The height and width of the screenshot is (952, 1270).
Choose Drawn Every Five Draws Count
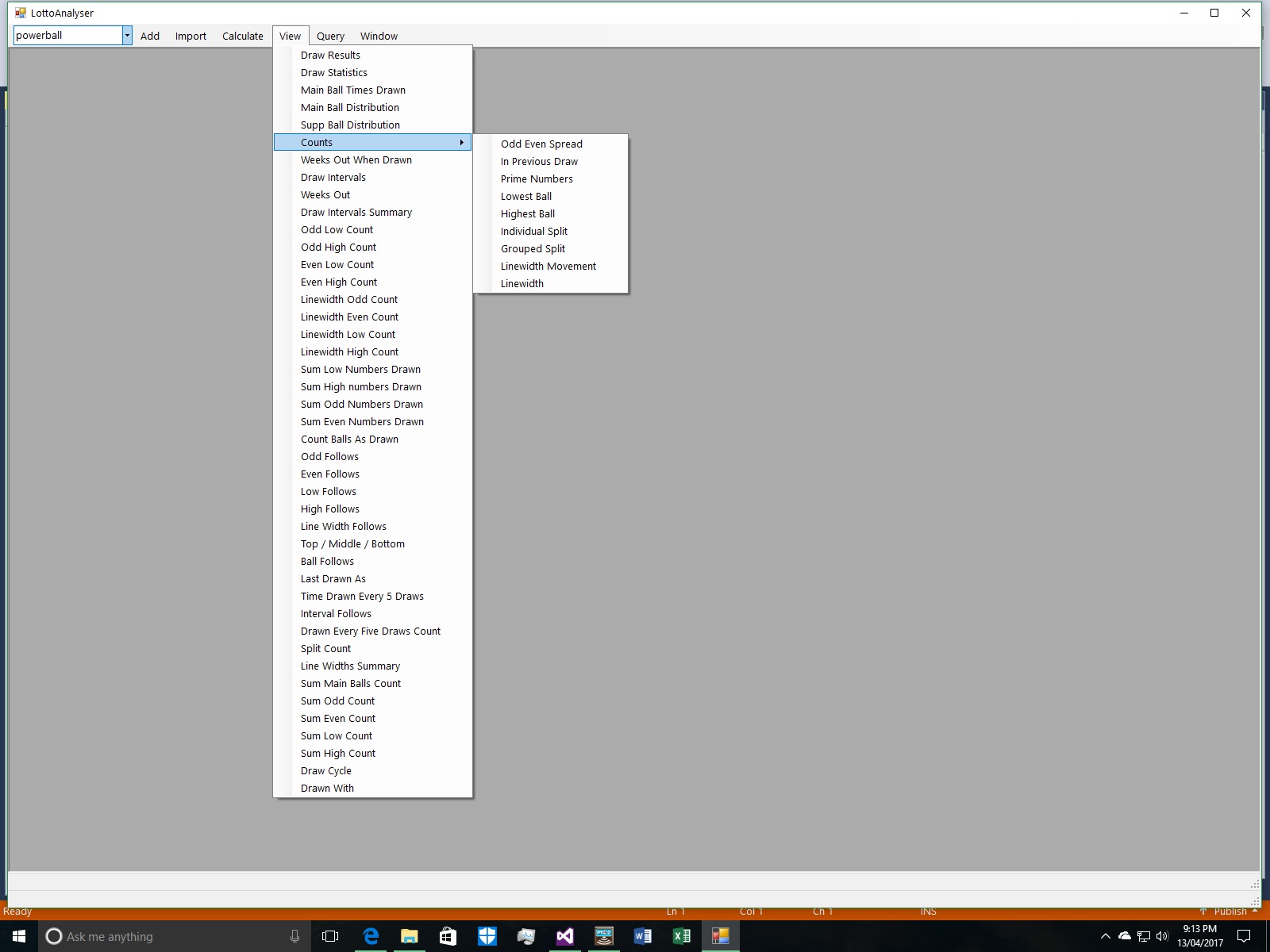(x=372, y=631)
